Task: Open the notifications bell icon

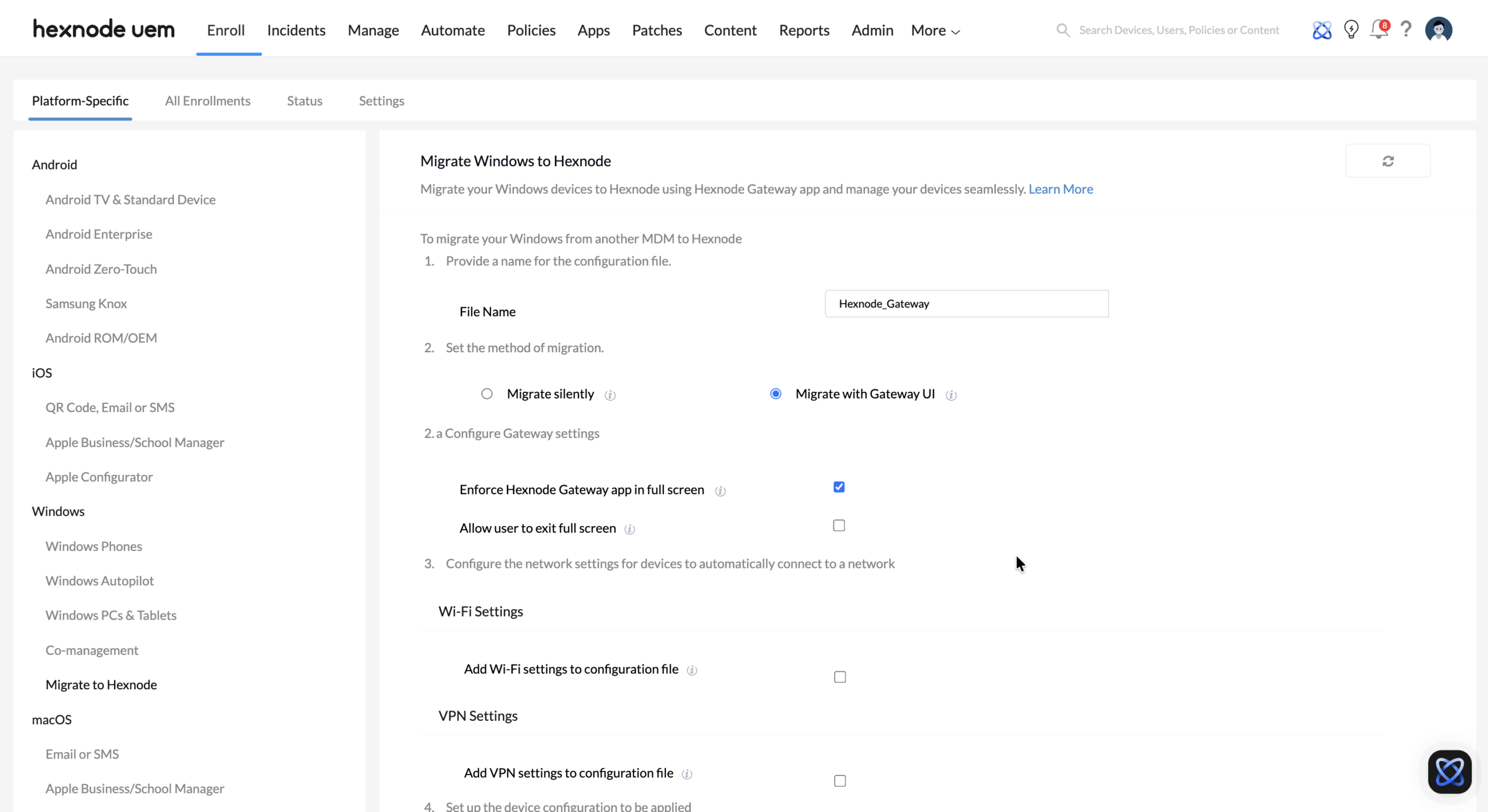Action: pyautogui.click(x=1378, y=30)
